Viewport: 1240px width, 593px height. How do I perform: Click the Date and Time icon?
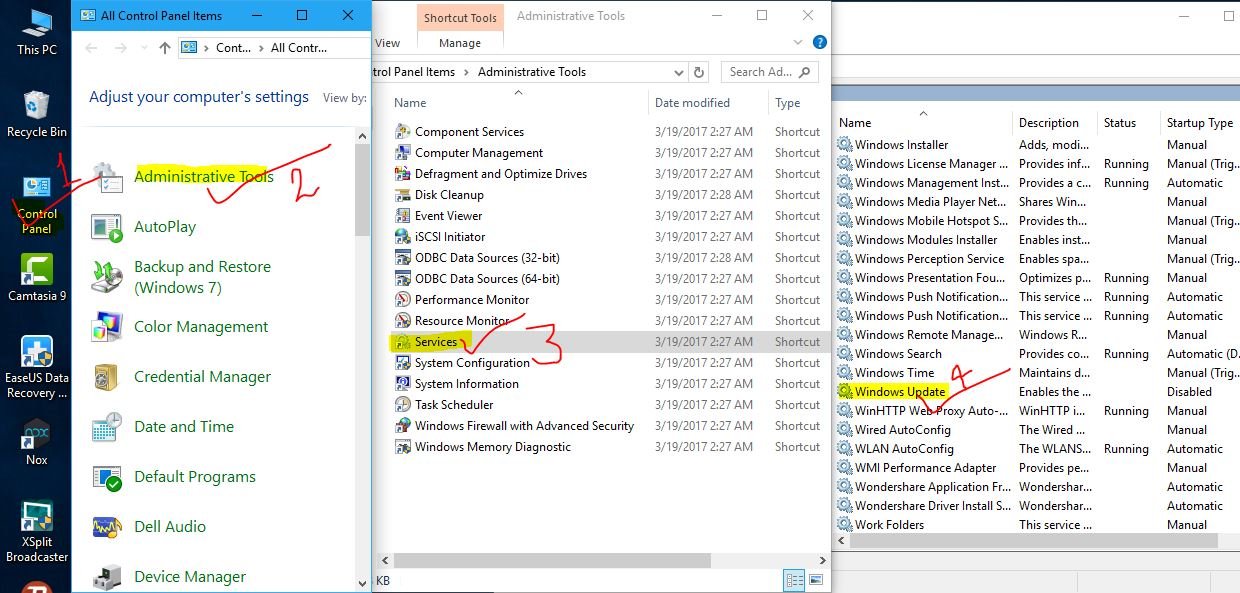pos(107,427)
